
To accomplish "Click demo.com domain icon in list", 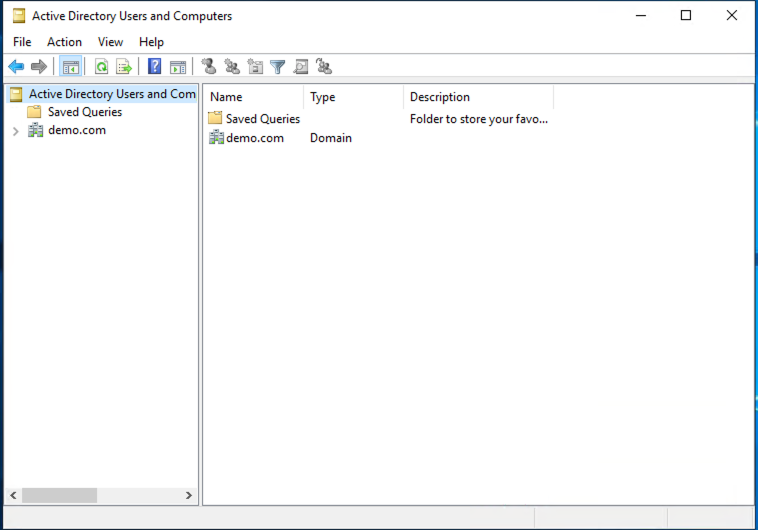I will tap(216, 138).
